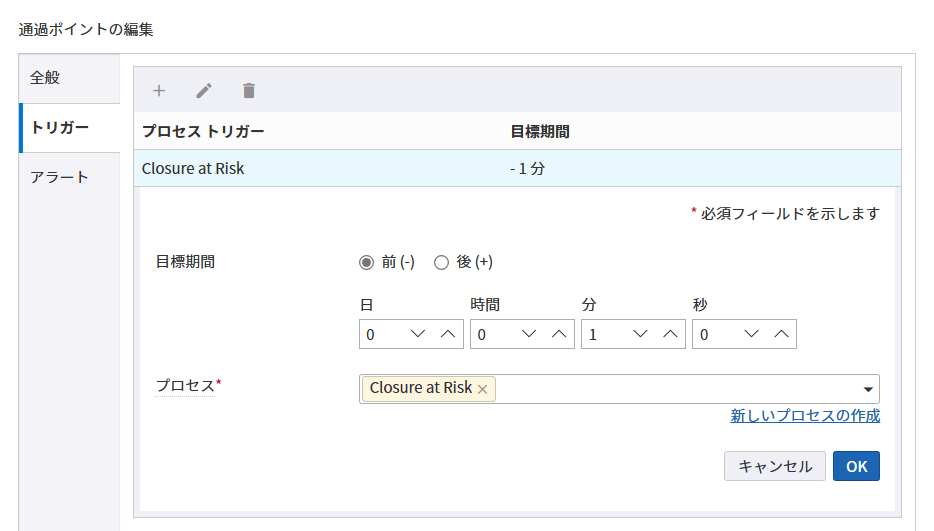Decrease the 時間 (hours) value
This screenshot has height=531, width=934.
coord(529,335)
